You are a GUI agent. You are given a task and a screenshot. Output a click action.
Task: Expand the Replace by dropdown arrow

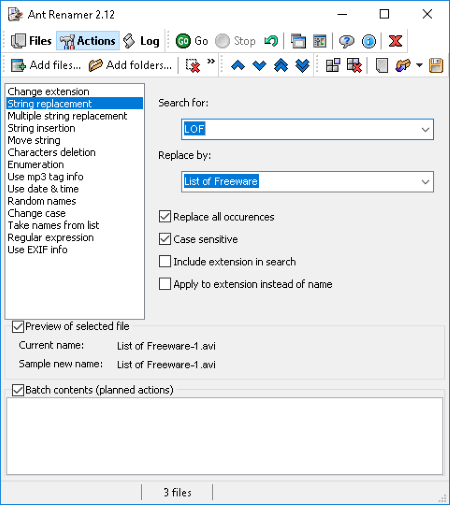(425, 182)
